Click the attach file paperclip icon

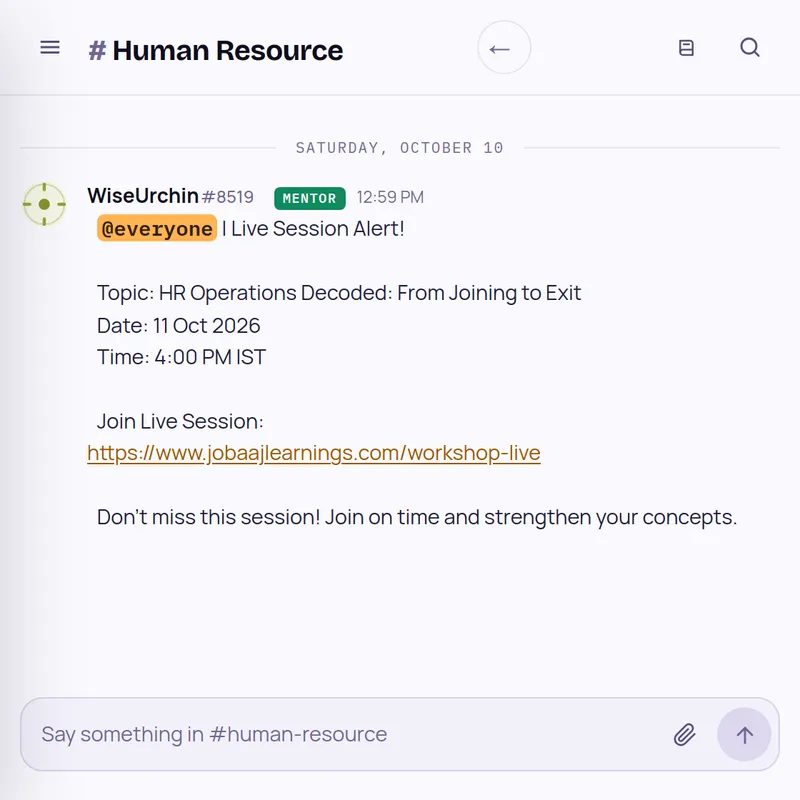pyautogui.click(x=685, y=735)
